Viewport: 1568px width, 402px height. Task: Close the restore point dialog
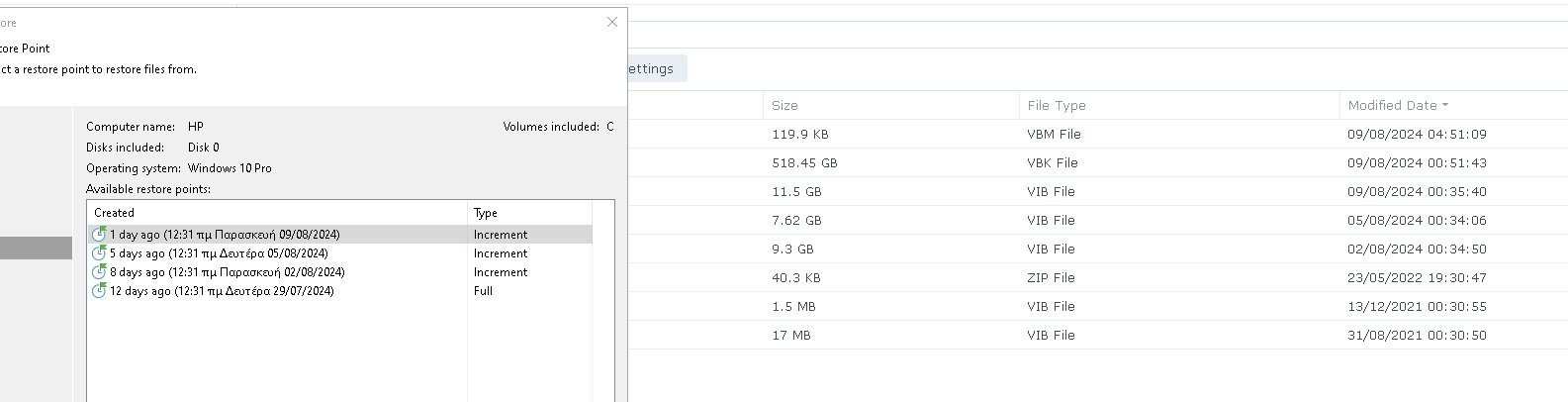point(612,22)
